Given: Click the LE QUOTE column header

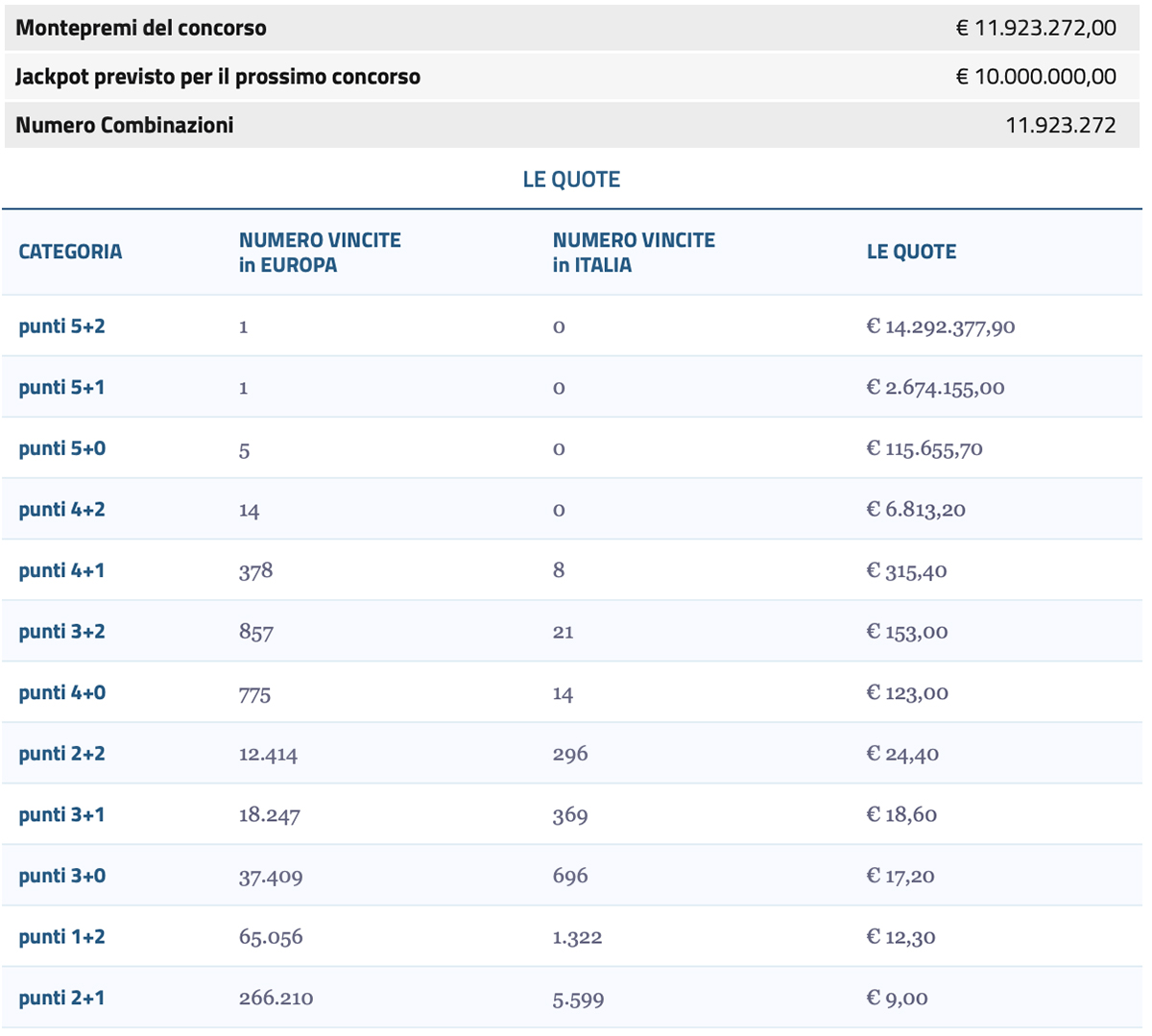Looking at the screenshot, I should (x=910, y=252).
